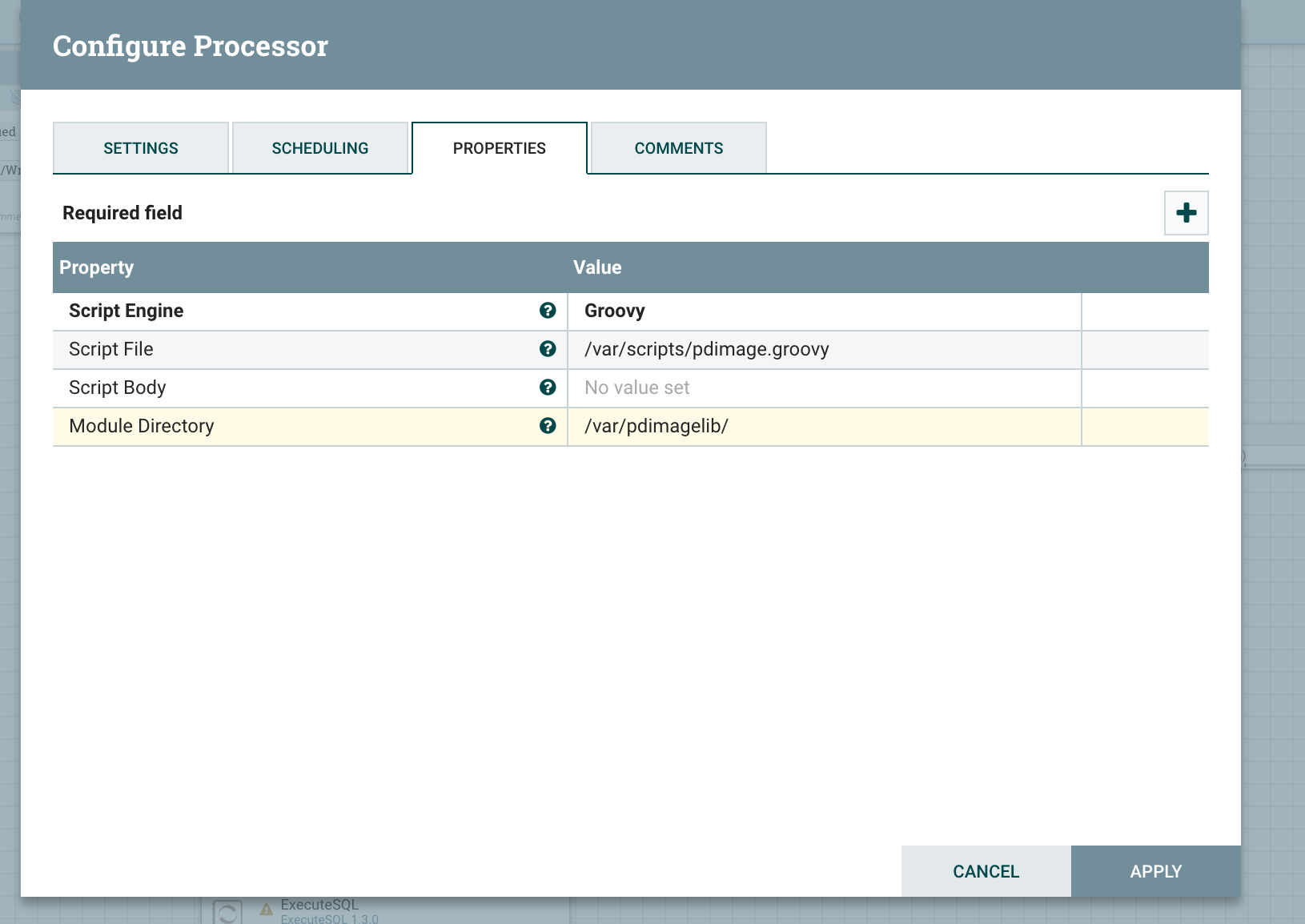Image resolution: width=1305 pixels, height=924 pixels.
Task: Switch to the Scheduling tab
Action: (320, 148)
